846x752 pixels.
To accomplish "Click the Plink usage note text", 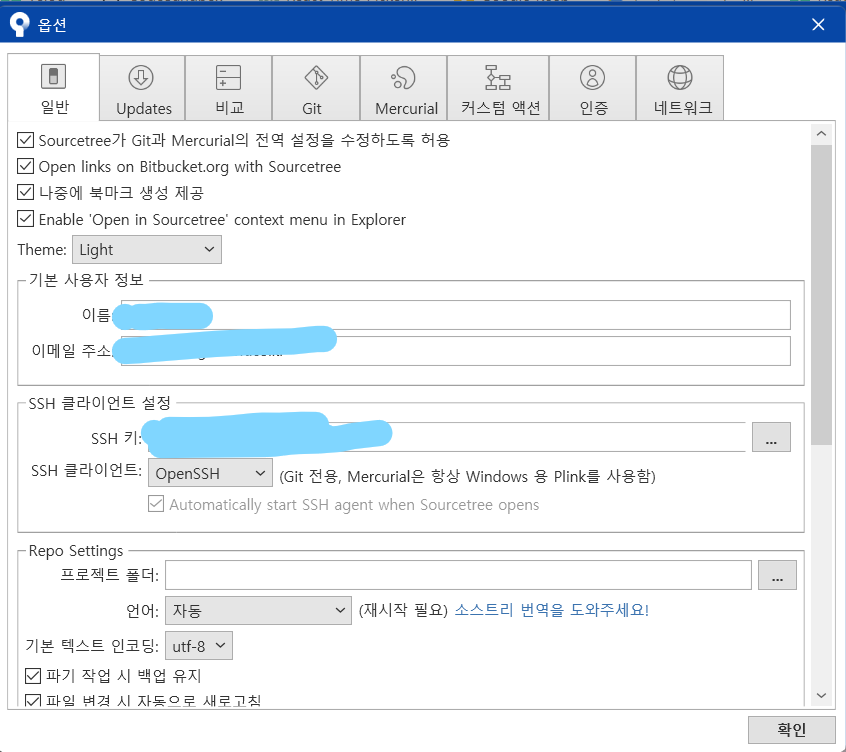I will click(x=467, y=476).
